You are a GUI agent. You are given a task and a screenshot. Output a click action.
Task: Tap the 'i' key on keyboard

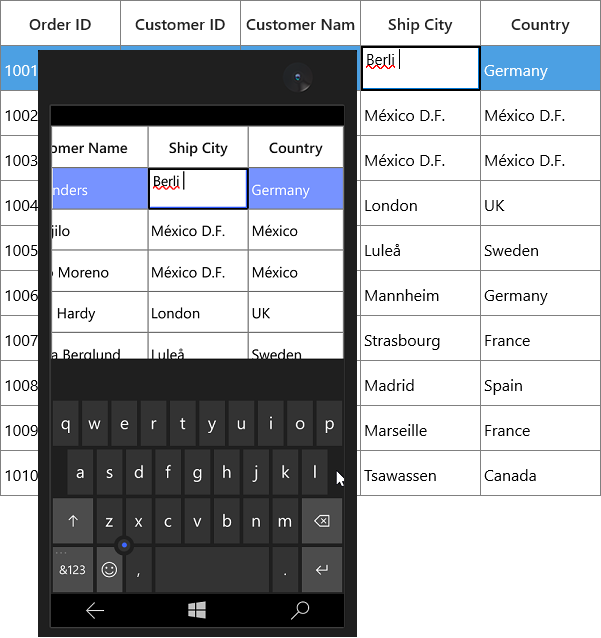(271, 424)
